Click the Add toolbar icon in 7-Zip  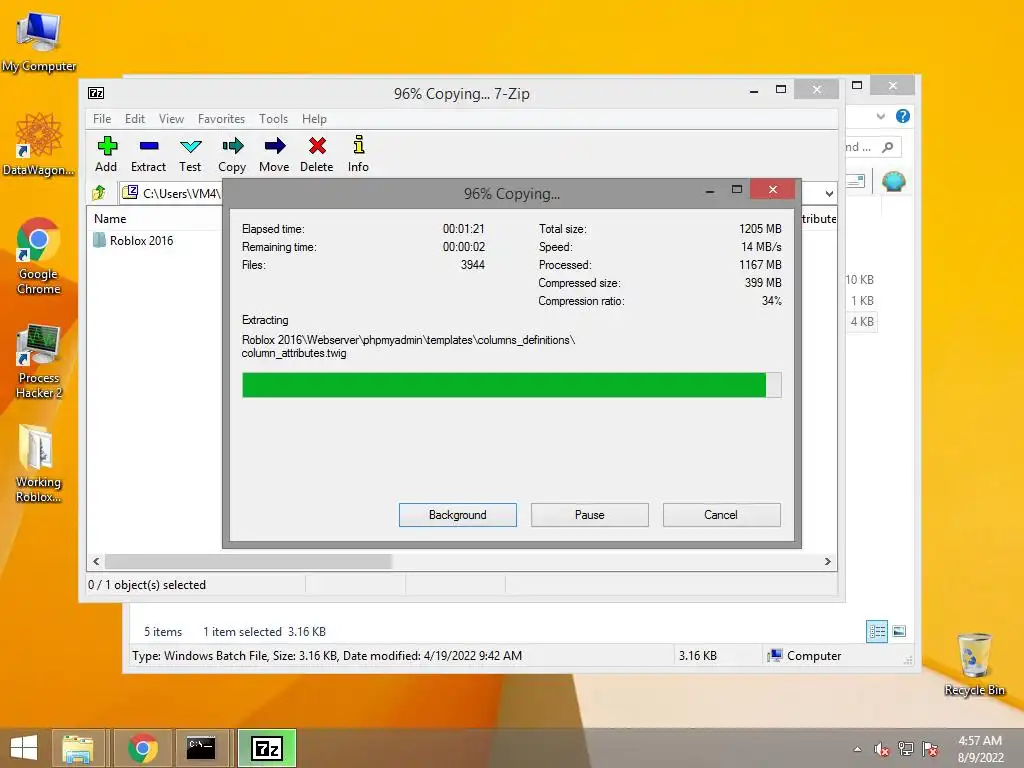point(106,153)
